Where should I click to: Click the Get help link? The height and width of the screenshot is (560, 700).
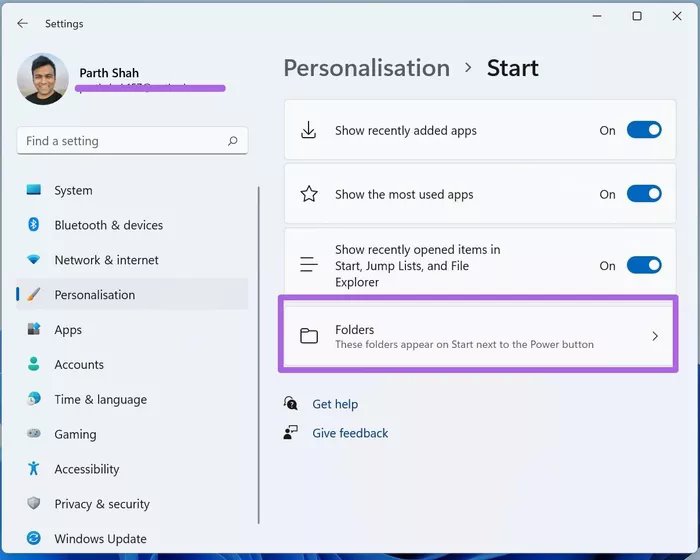tap(335, 404)
